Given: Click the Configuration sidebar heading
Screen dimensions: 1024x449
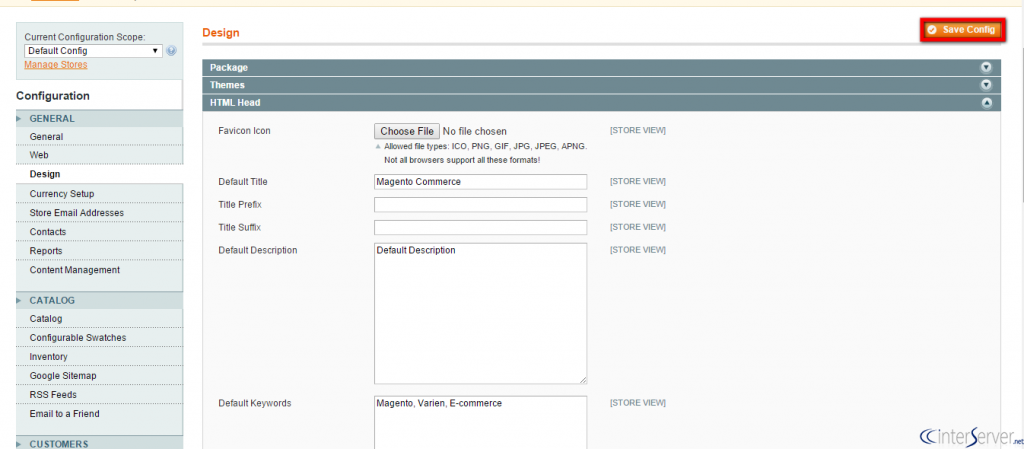Looking at the screenshot, I should (53, 96).
